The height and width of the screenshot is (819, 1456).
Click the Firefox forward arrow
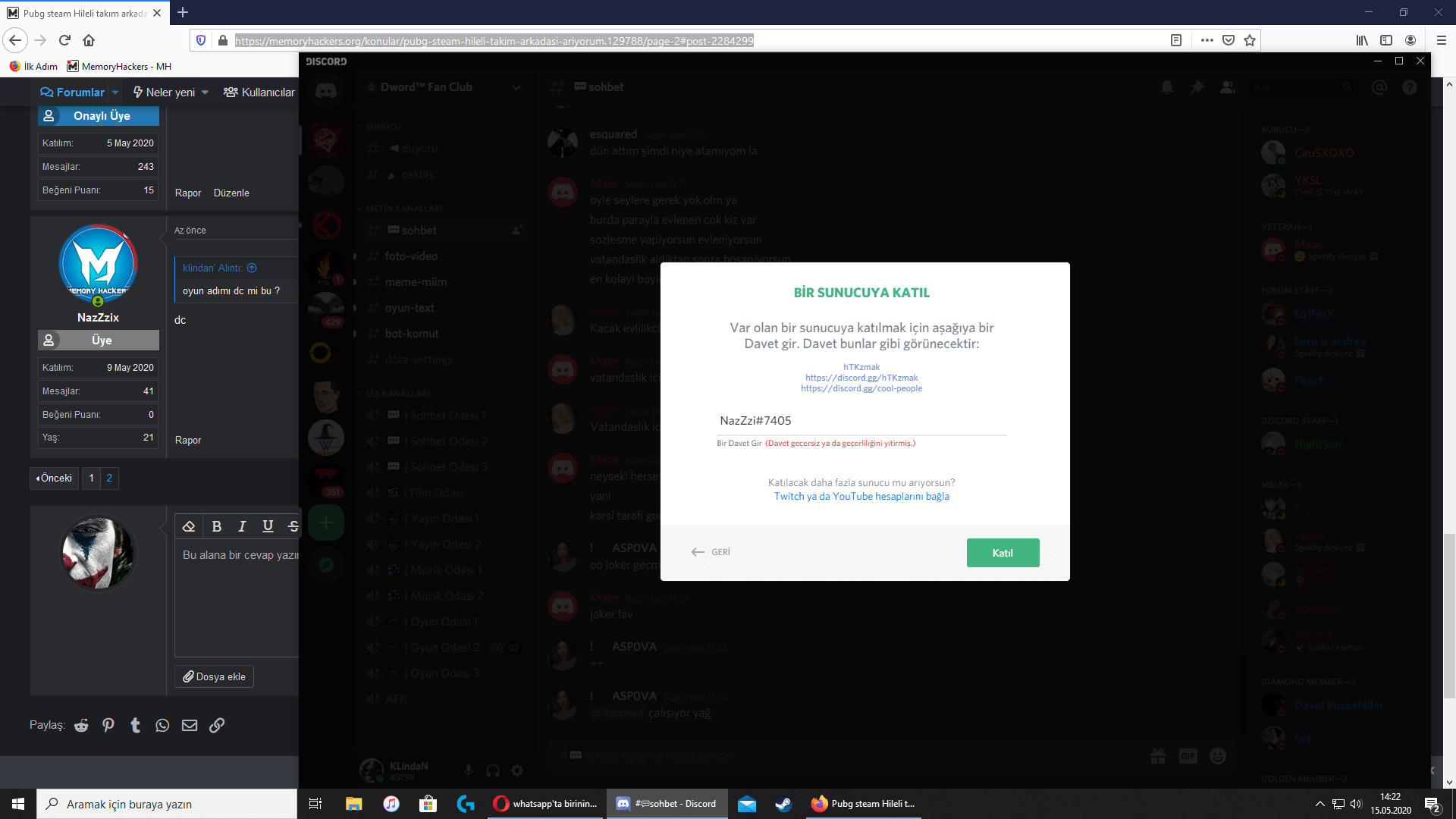41,40
